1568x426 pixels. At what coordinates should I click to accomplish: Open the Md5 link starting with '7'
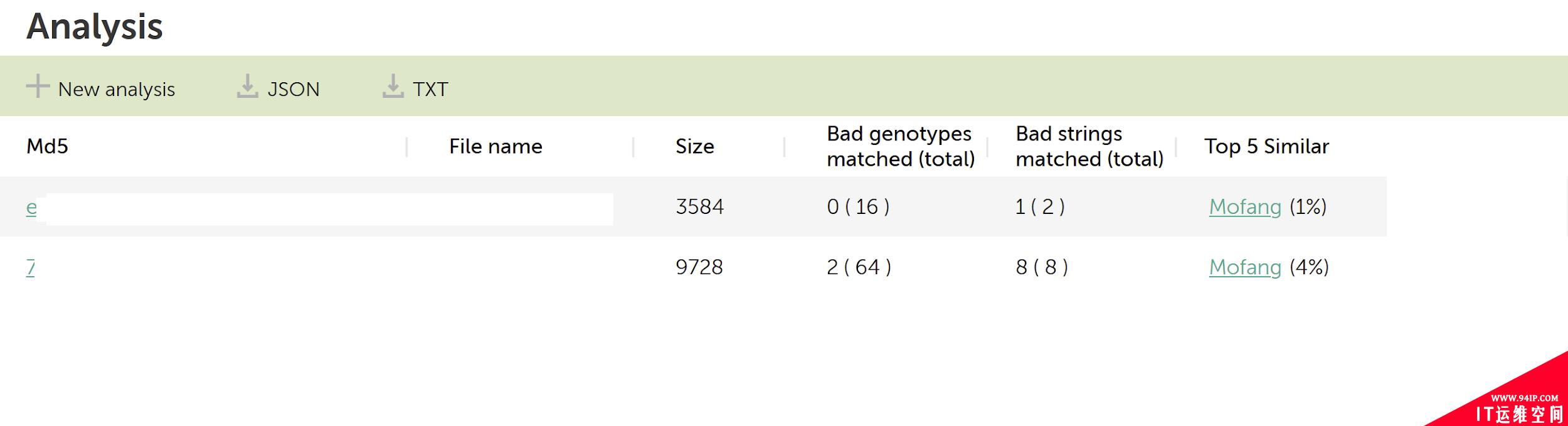(x=30, y=268)
